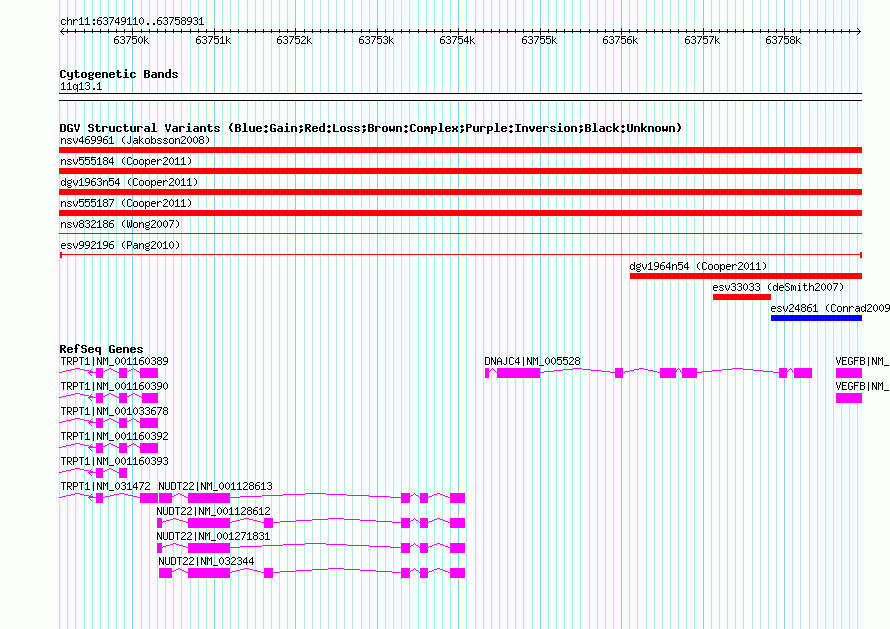
Task: Click the widest exon of NUDT22|NM_001271831 glyph
Action: 209,548
